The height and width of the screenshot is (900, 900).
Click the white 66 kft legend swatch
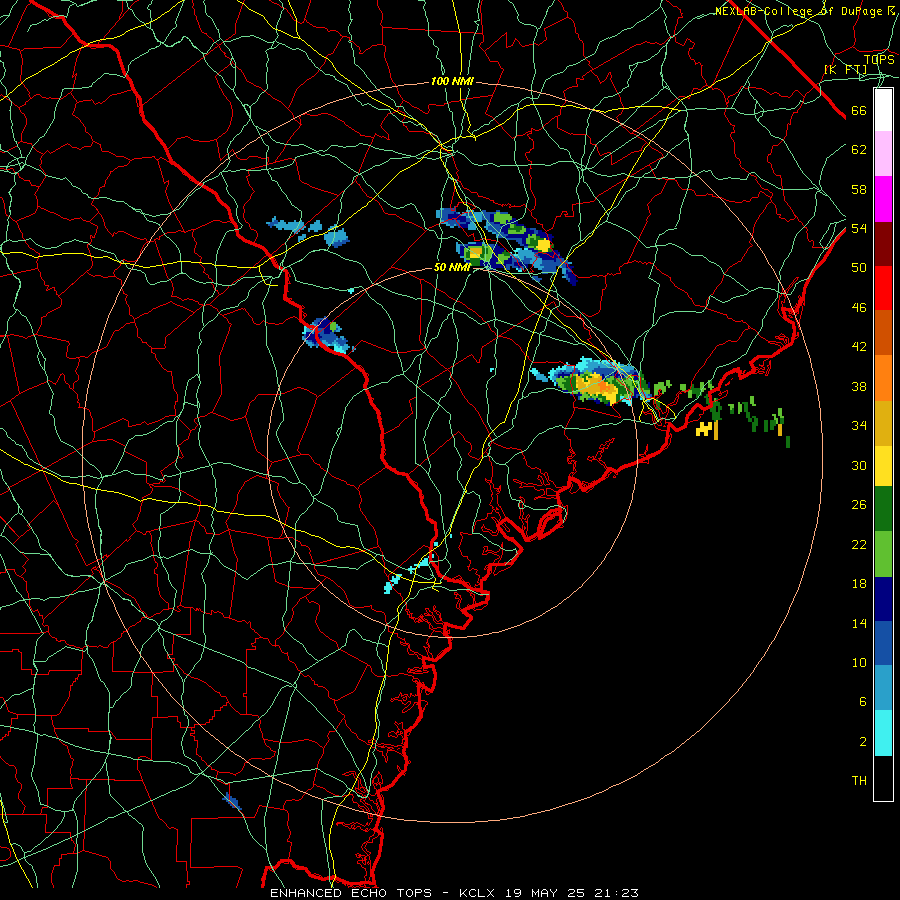click(883, 110)
